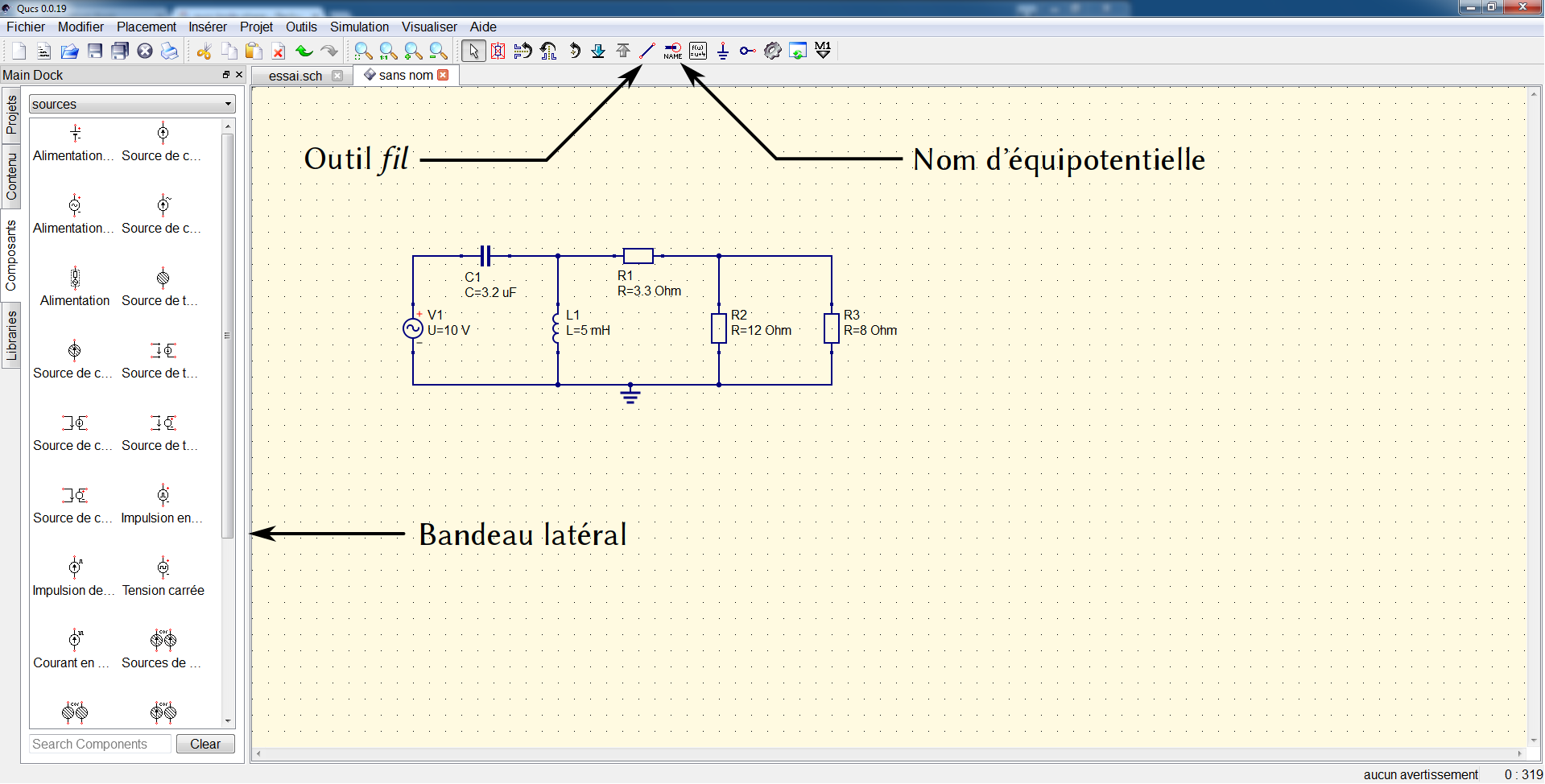
Task: Print the schematic
Action: coord(170,52)
